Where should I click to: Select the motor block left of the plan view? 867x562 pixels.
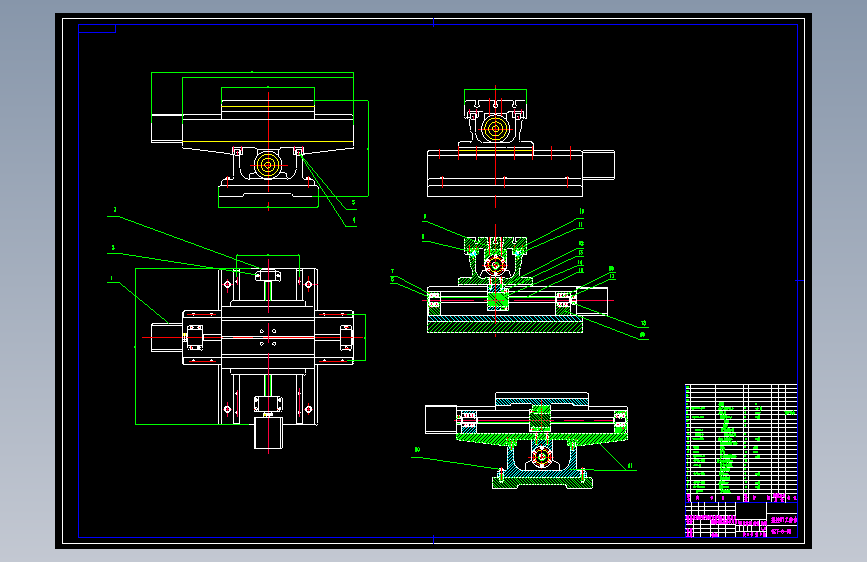tap(166, 337)
